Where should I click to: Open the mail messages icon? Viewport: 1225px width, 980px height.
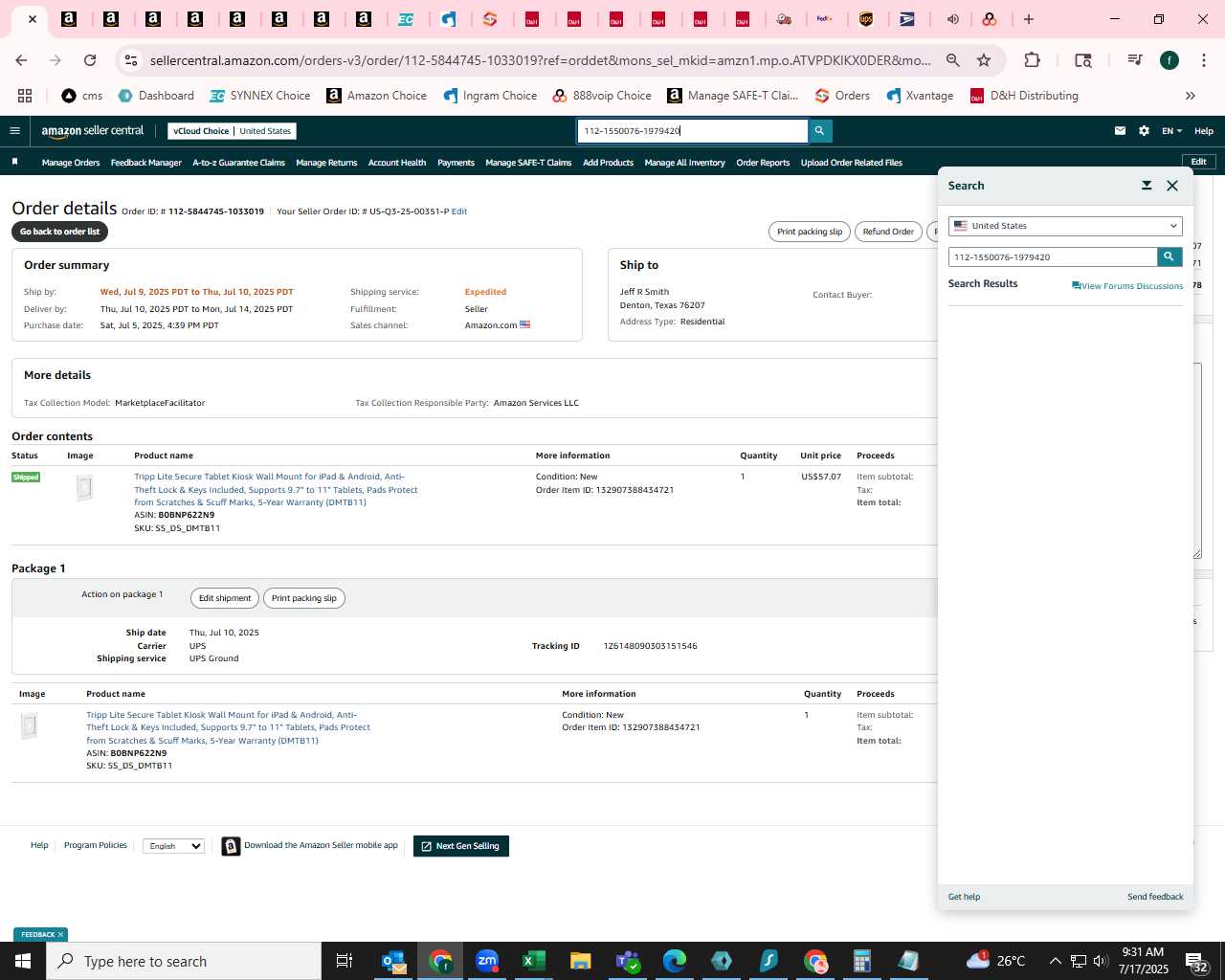[1120, 131]
